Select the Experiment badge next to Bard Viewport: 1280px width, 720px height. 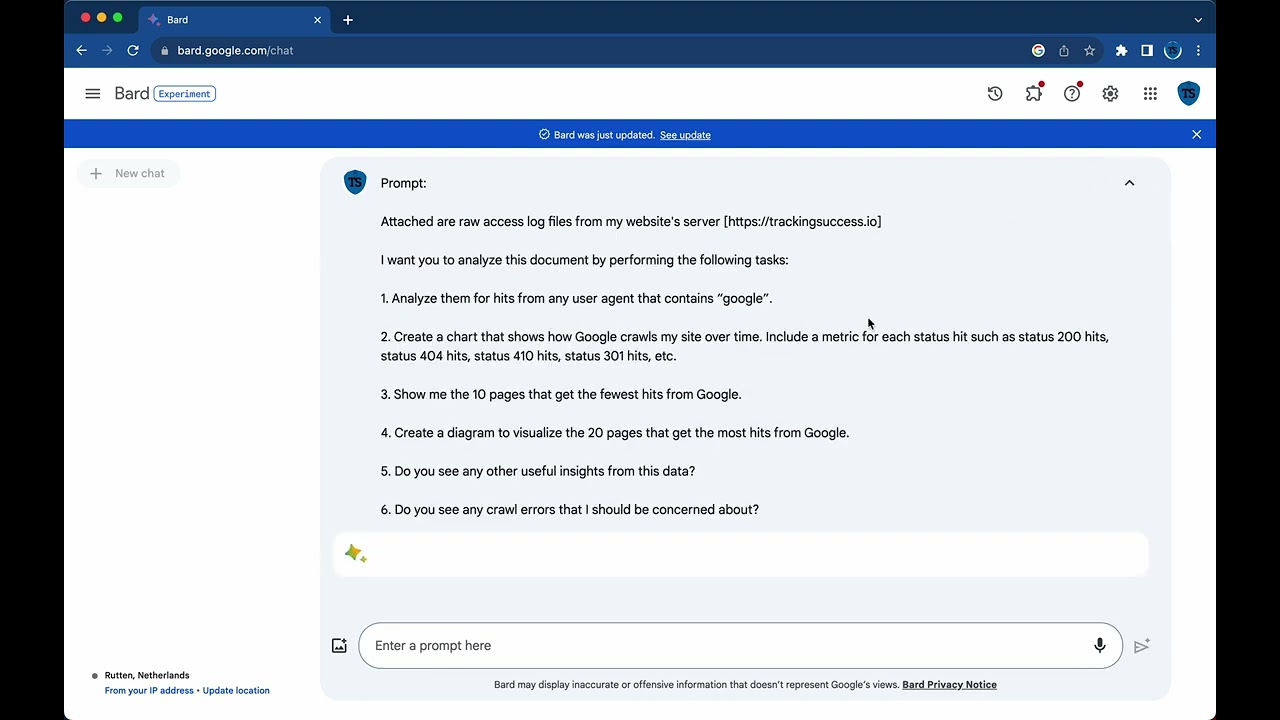185,94
